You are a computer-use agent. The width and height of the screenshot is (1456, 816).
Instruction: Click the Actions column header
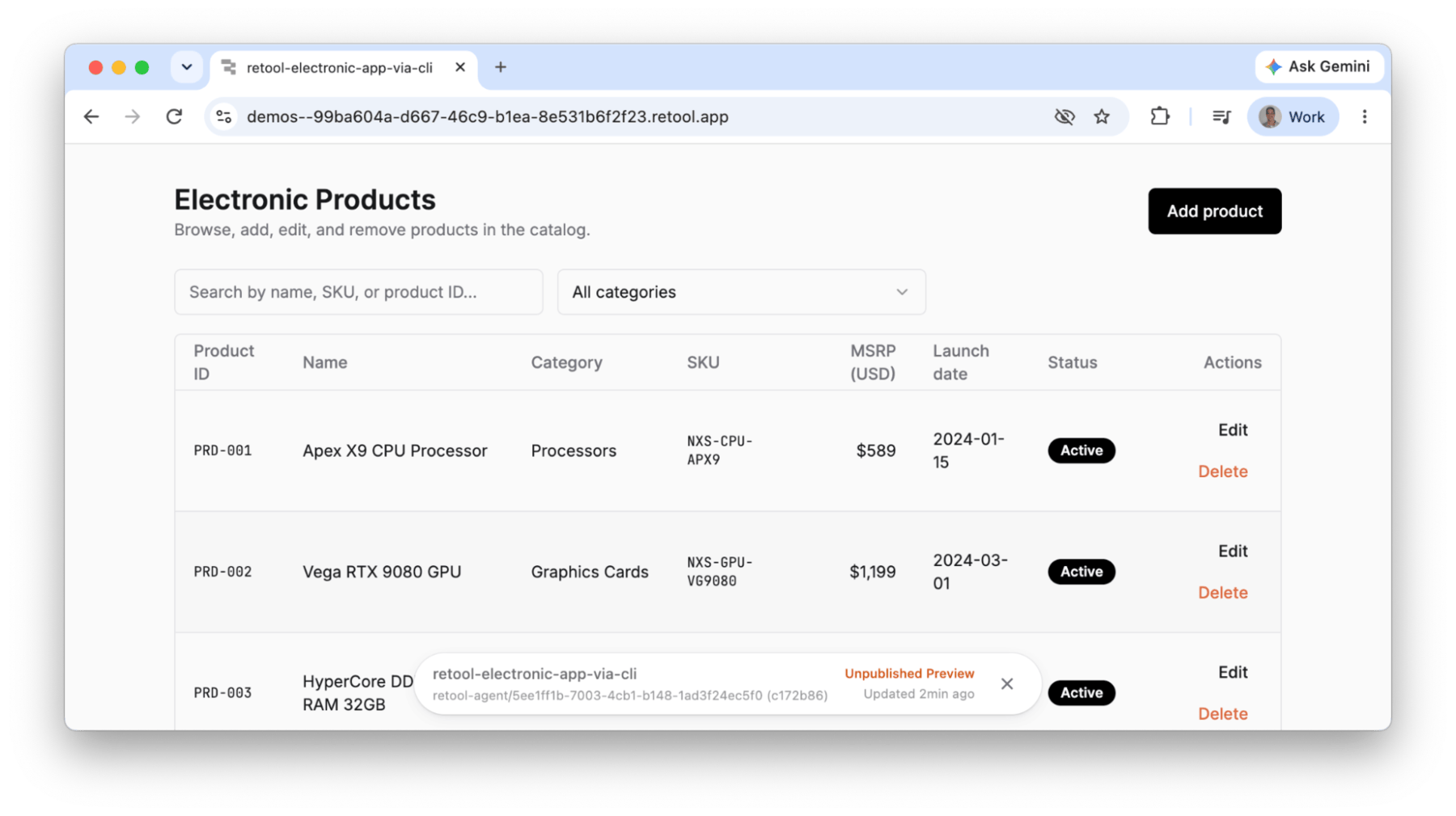[1232, 362]
